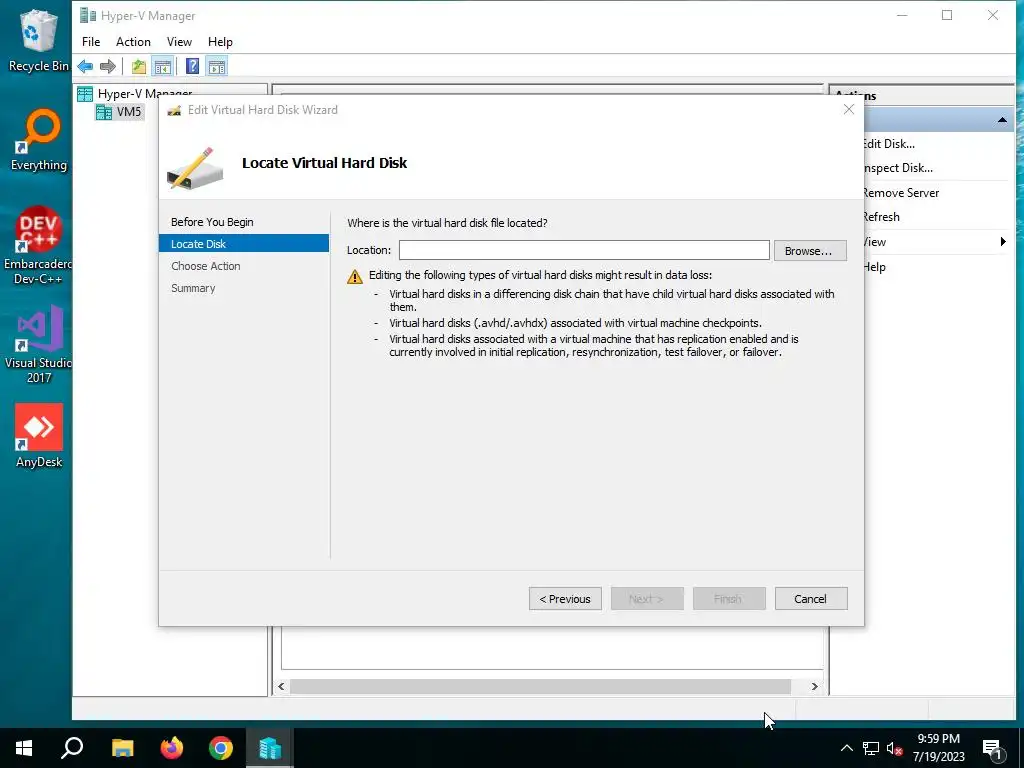
Task: Open the Visual Studio 2017 desktop icon
Action: [38, 344]
